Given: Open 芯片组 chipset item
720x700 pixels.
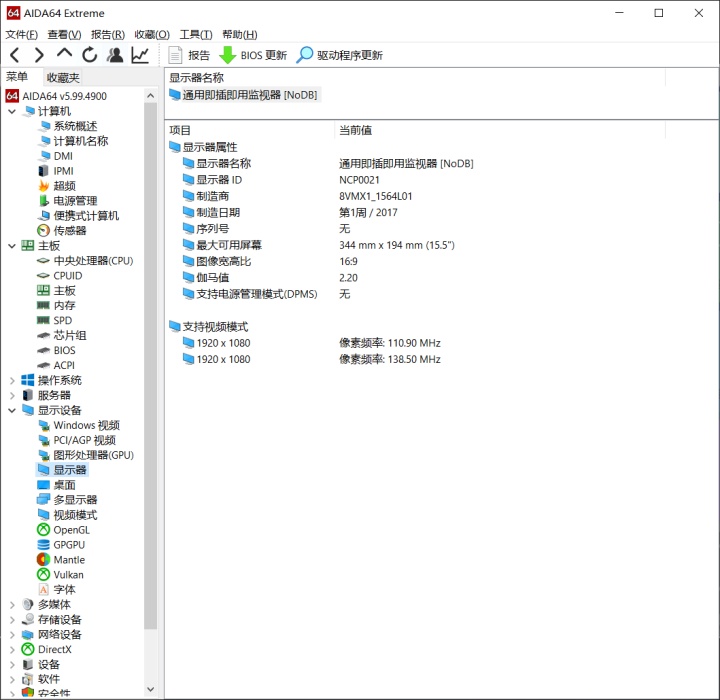Looking at the screenshot, I should click(62, 335).
